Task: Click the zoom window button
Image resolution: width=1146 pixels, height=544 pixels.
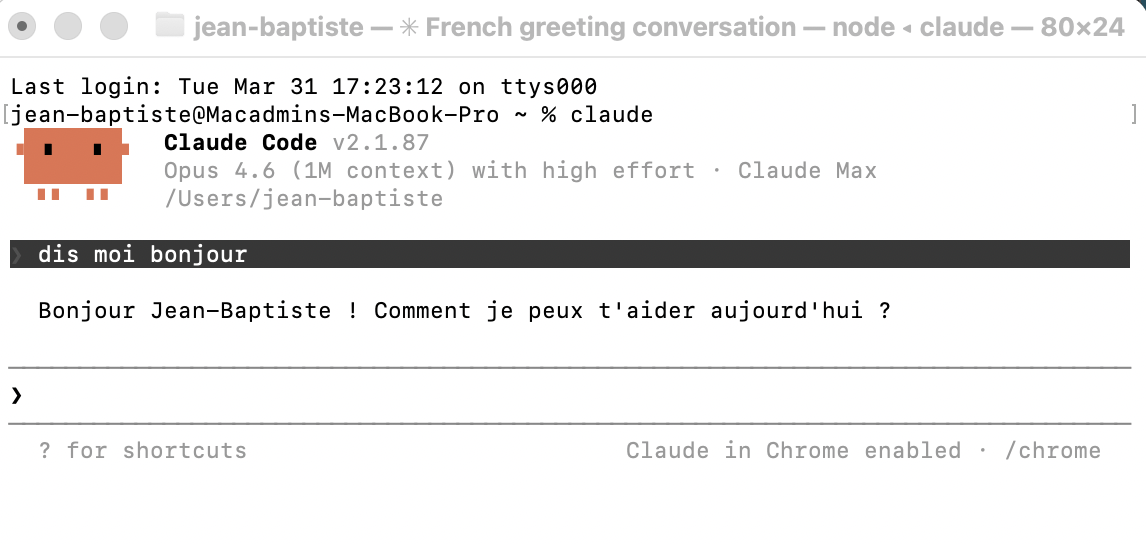Action: 114,26
